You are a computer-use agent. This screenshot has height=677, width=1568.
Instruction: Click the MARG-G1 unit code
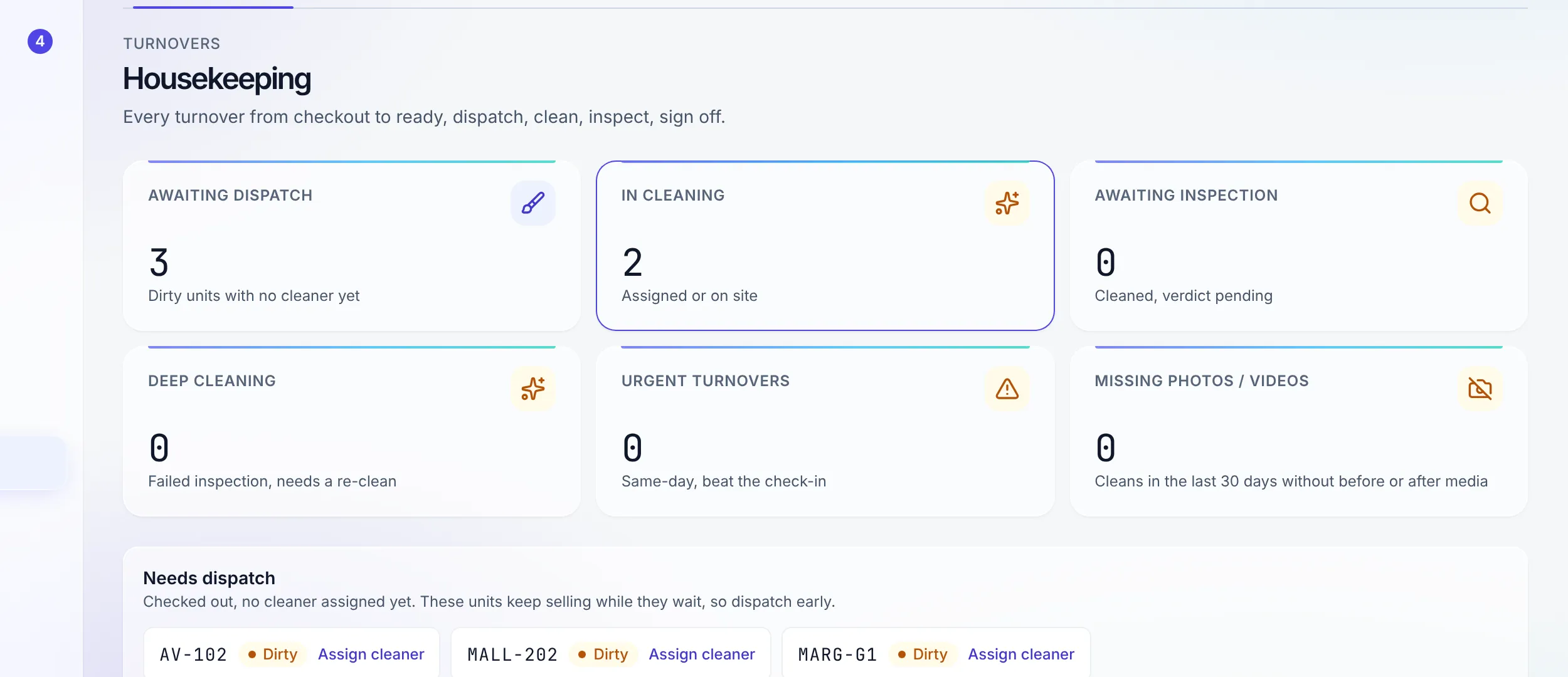click(x=837, y=654)
